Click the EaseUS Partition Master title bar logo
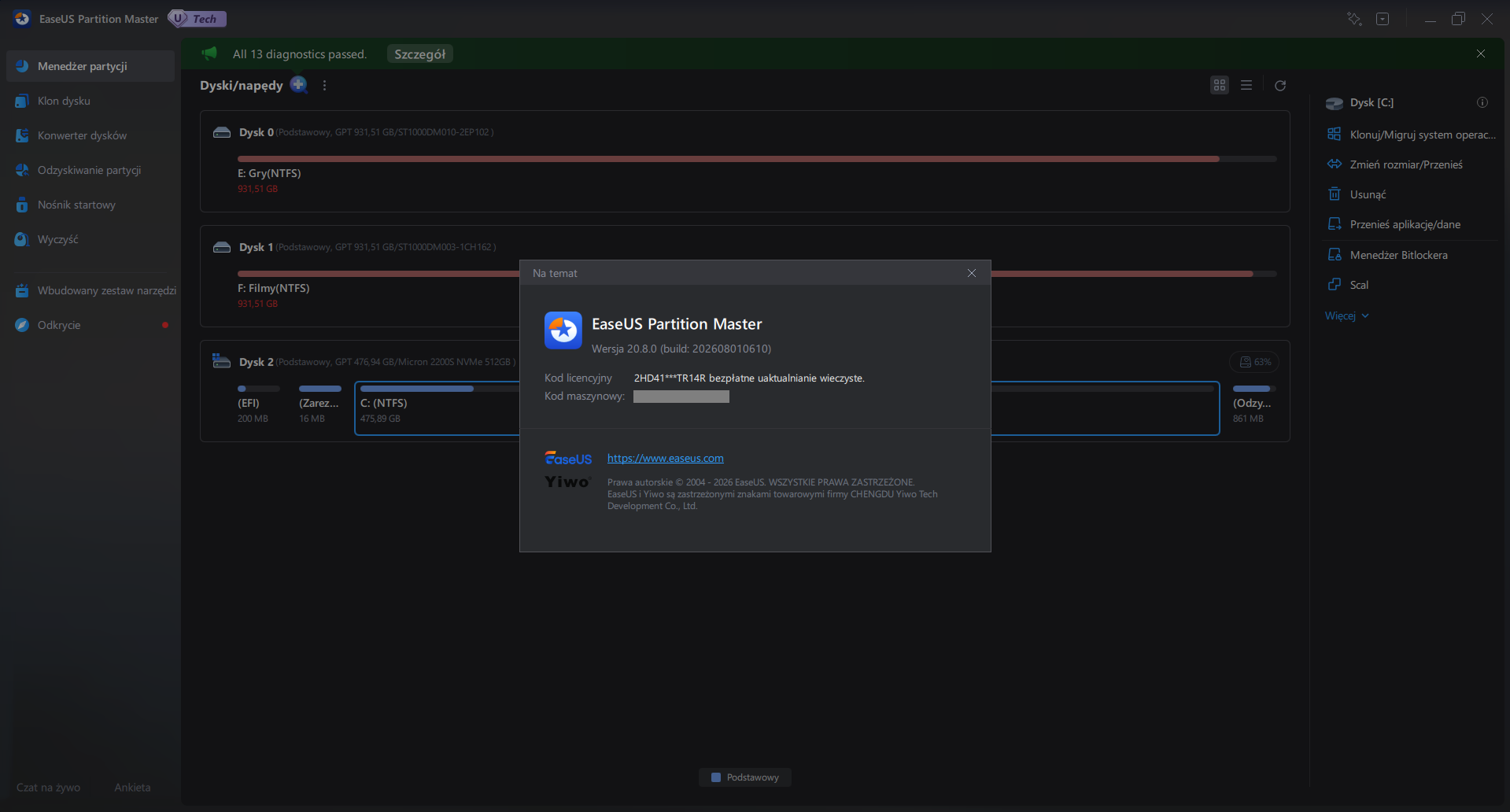Screen dimensions: 1510x812 pyautogui.click(x=22, y=19)
